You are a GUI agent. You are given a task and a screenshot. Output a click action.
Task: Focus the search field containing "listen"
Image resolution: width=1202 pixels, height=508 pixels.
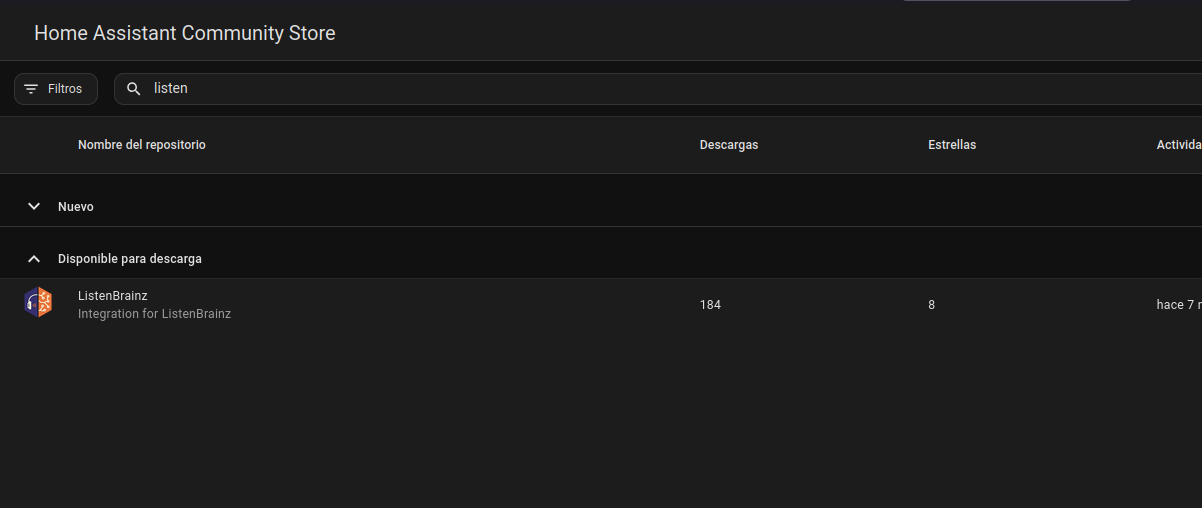click(600, 89)
